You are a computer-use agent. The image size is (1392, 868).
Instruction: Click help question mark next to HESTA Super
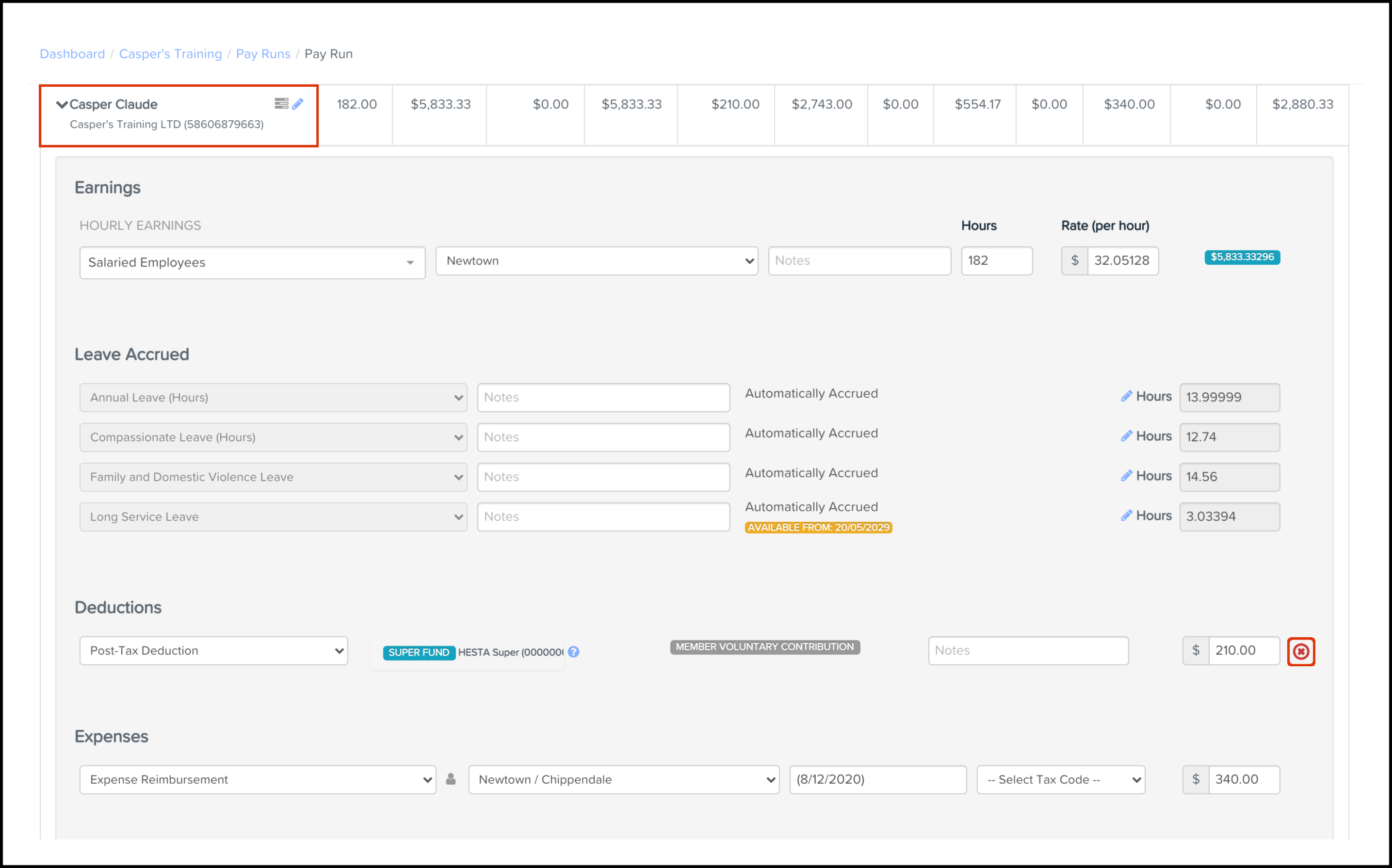pyautogui.click(x=573, y=652)
